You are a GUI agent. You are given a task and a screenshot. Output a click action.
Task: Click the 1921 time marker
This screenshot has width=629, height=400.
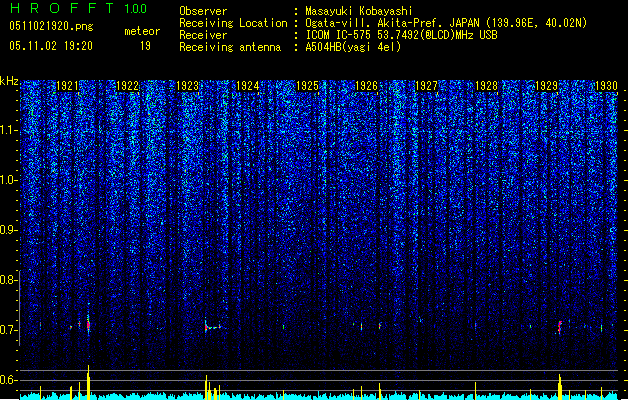(67, 86)
